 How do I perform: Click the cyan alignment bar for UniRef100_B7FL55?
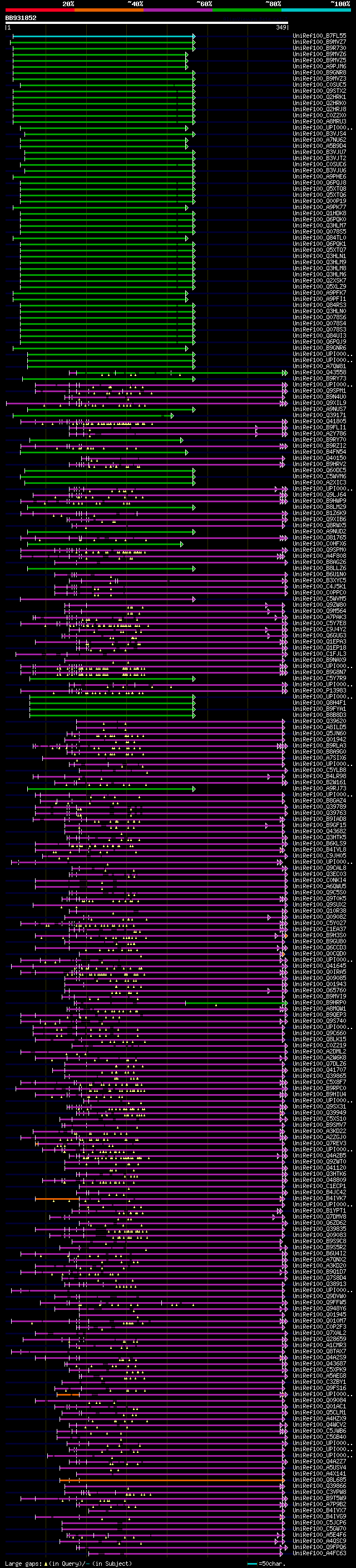click(102, 36)
